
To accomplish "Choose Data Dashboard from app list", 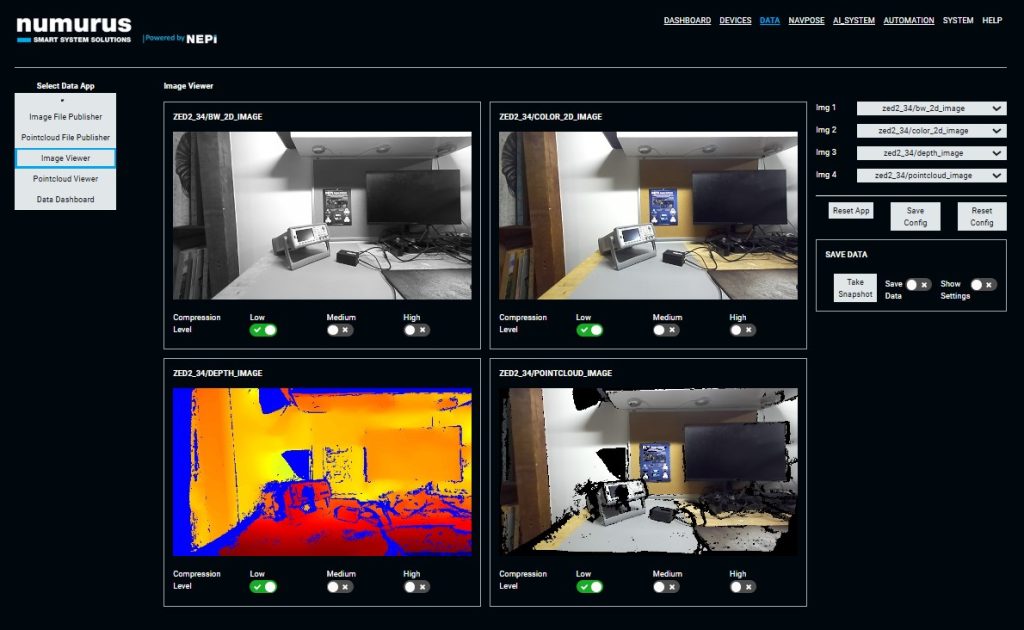I will click(65, 199).
